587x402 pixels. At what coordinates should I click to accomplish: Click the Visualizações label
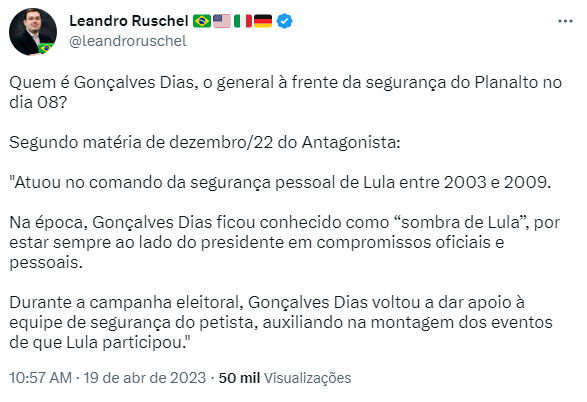307,378
